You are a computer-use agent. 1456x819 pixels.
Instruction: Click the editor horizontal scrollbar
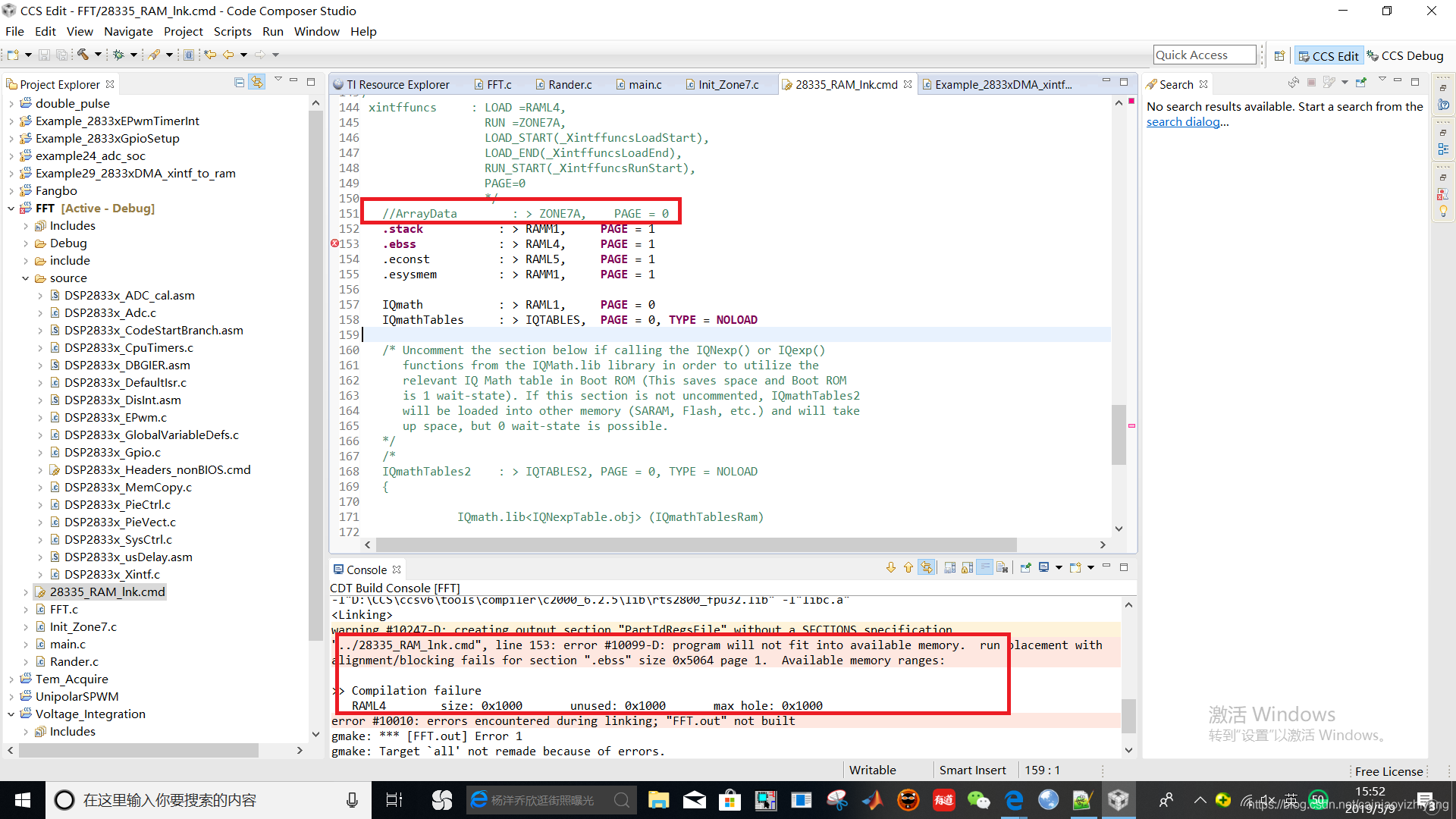[x=695, y=544]
